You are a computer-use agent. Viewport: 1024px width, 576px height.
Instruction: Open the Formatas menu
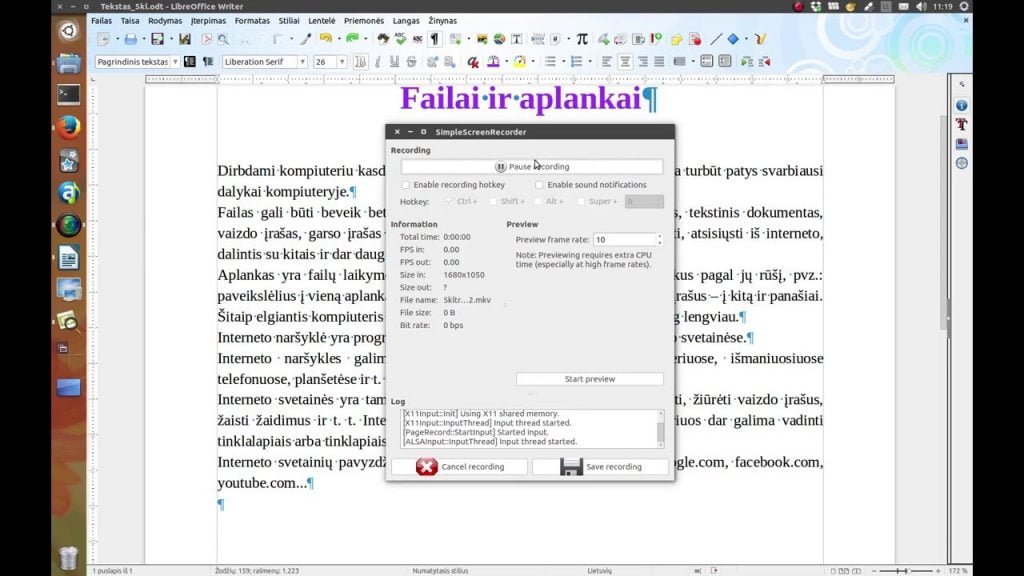tap(252, 21)
